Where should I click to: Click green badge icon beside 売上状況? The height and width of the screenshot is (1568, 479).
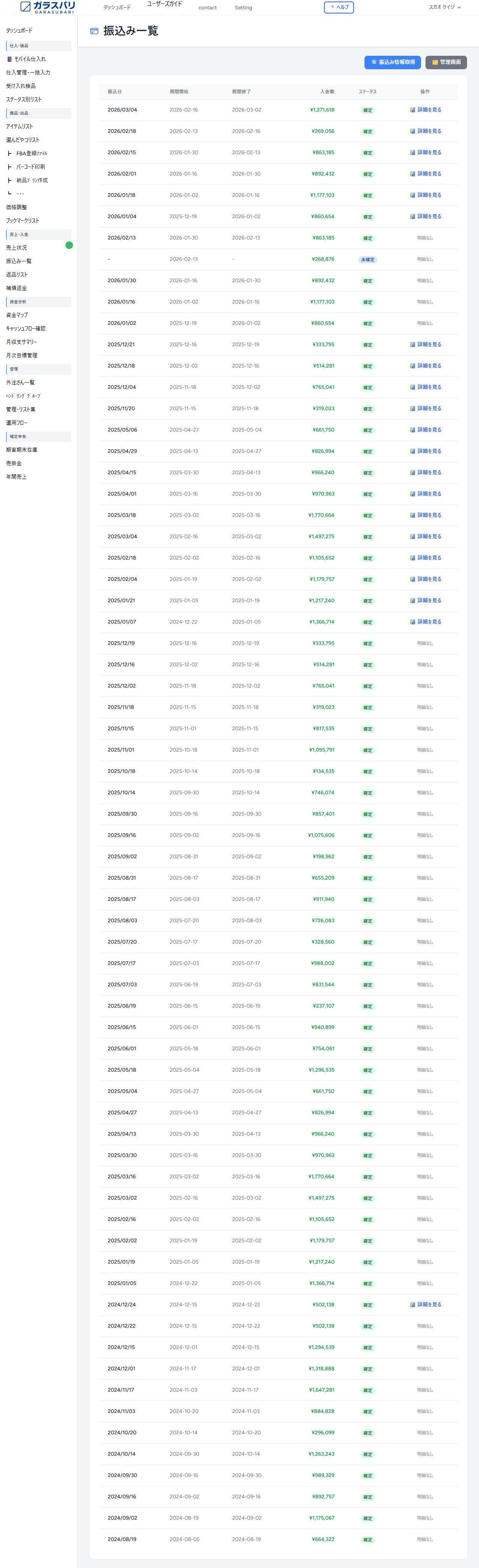point(69,245)
